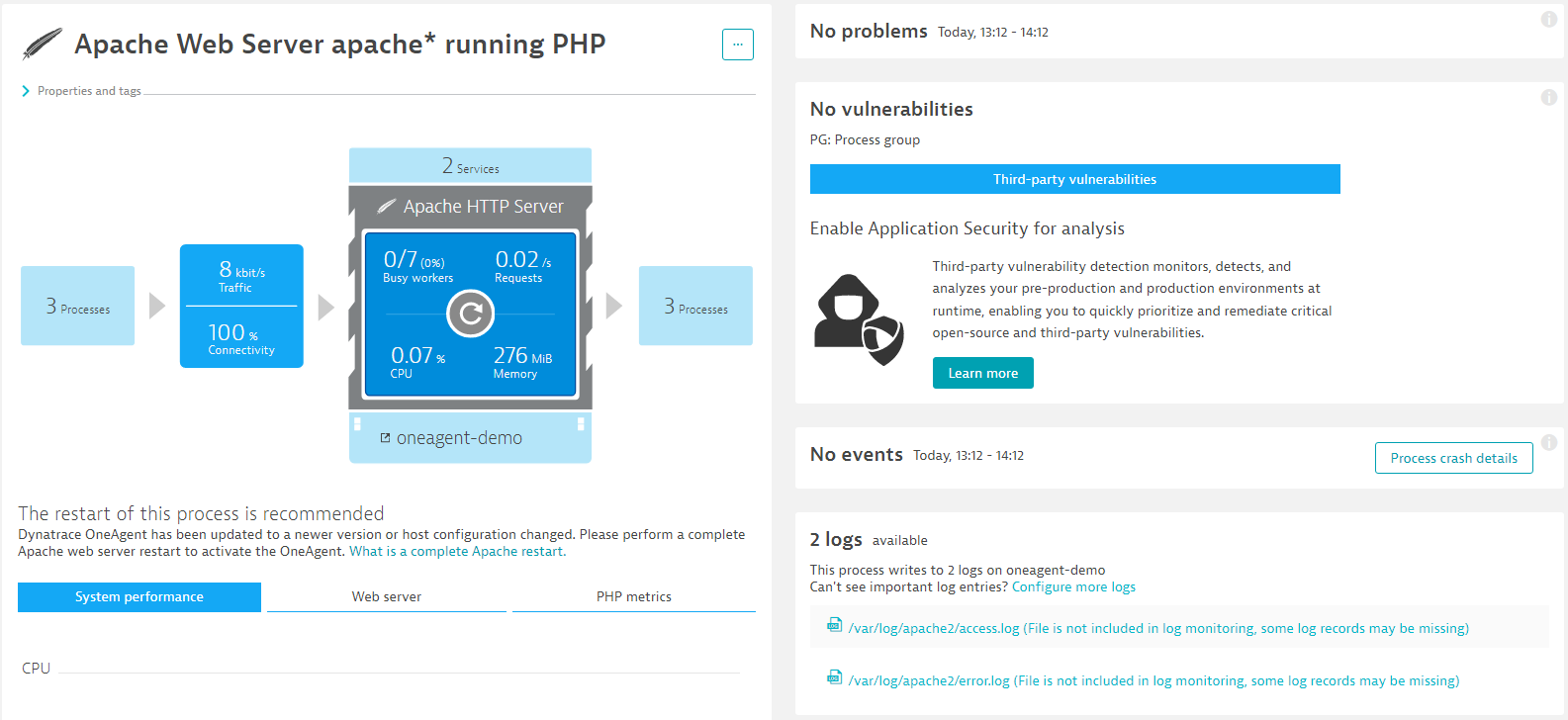Viewport: 1568px width, 720px height.
Task: Click the arrow after the Apache server tile
Action: pos(614,306)
